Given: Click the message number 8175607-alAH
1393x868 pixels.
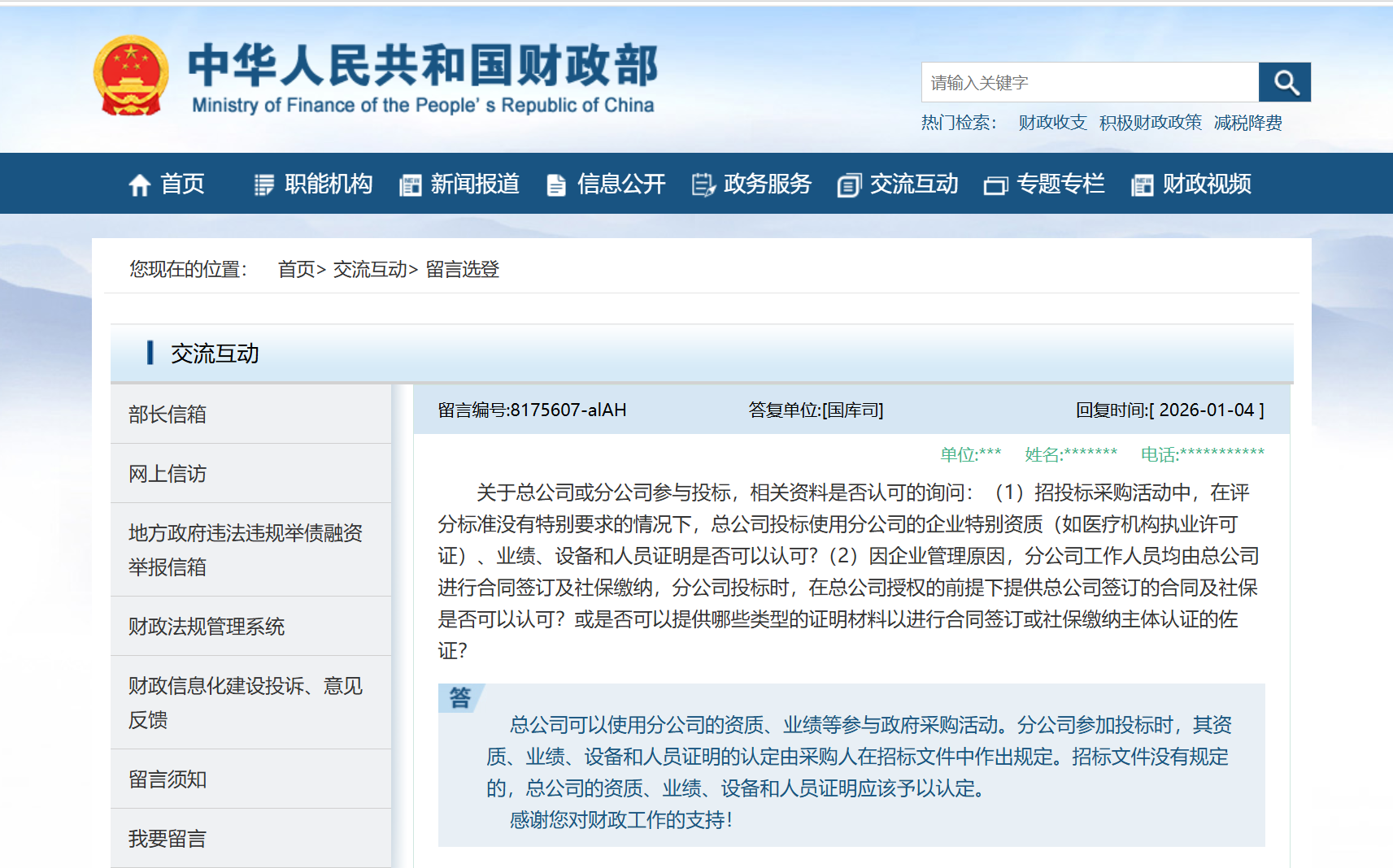Looking at the screenshot, I should 568,410.
